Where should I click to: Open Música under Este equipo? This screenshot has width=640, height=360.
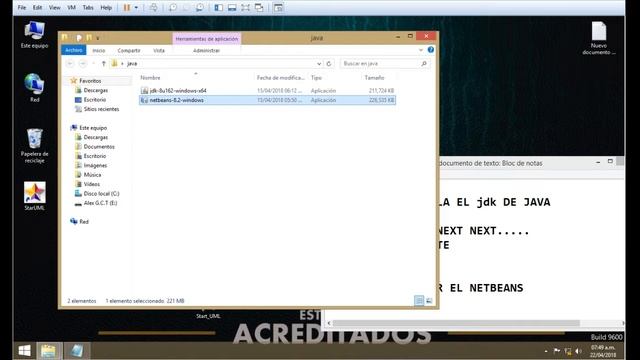[x=92, y=175]
